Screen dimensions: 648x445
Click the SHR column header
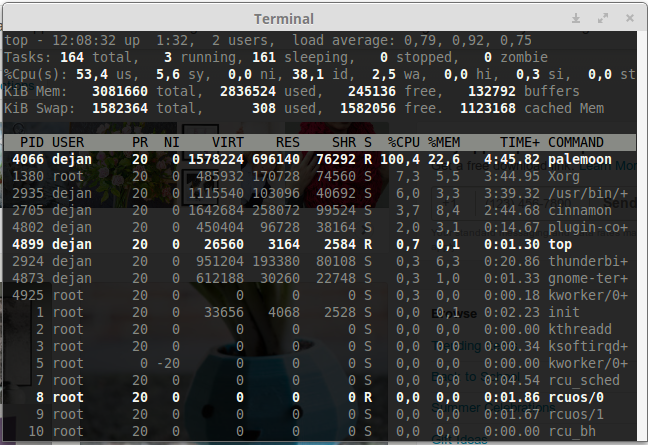click(344, 143)
